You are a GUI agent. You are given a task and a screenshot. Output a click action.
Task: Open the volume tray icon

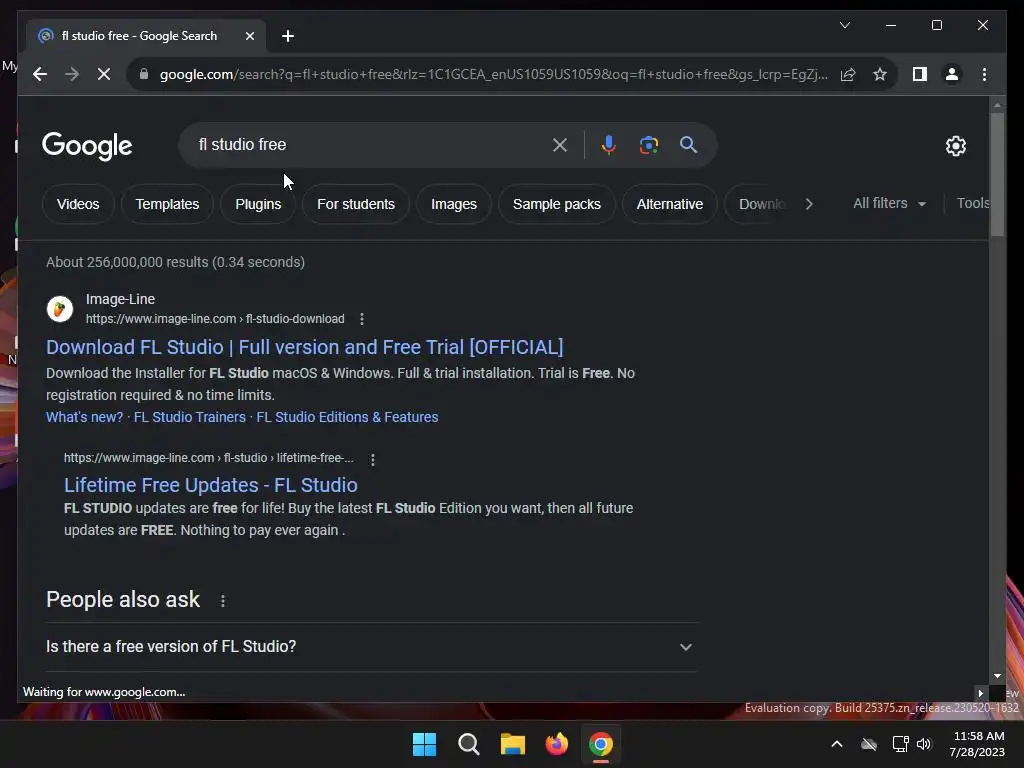923,744
